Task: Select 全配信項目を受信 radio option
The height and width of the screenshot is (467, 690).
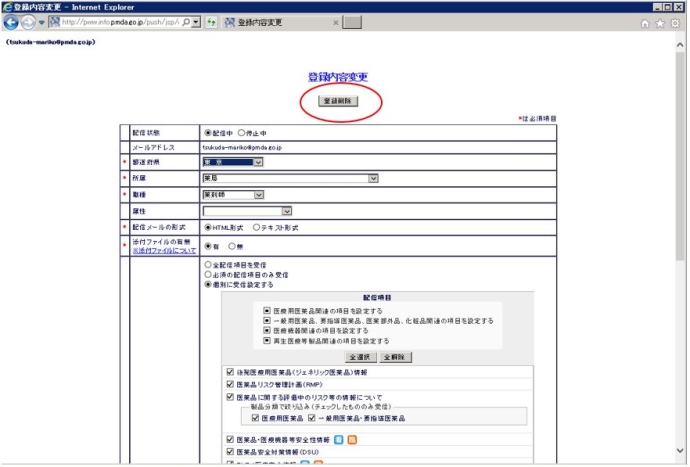Action: [x=208, y=265]
